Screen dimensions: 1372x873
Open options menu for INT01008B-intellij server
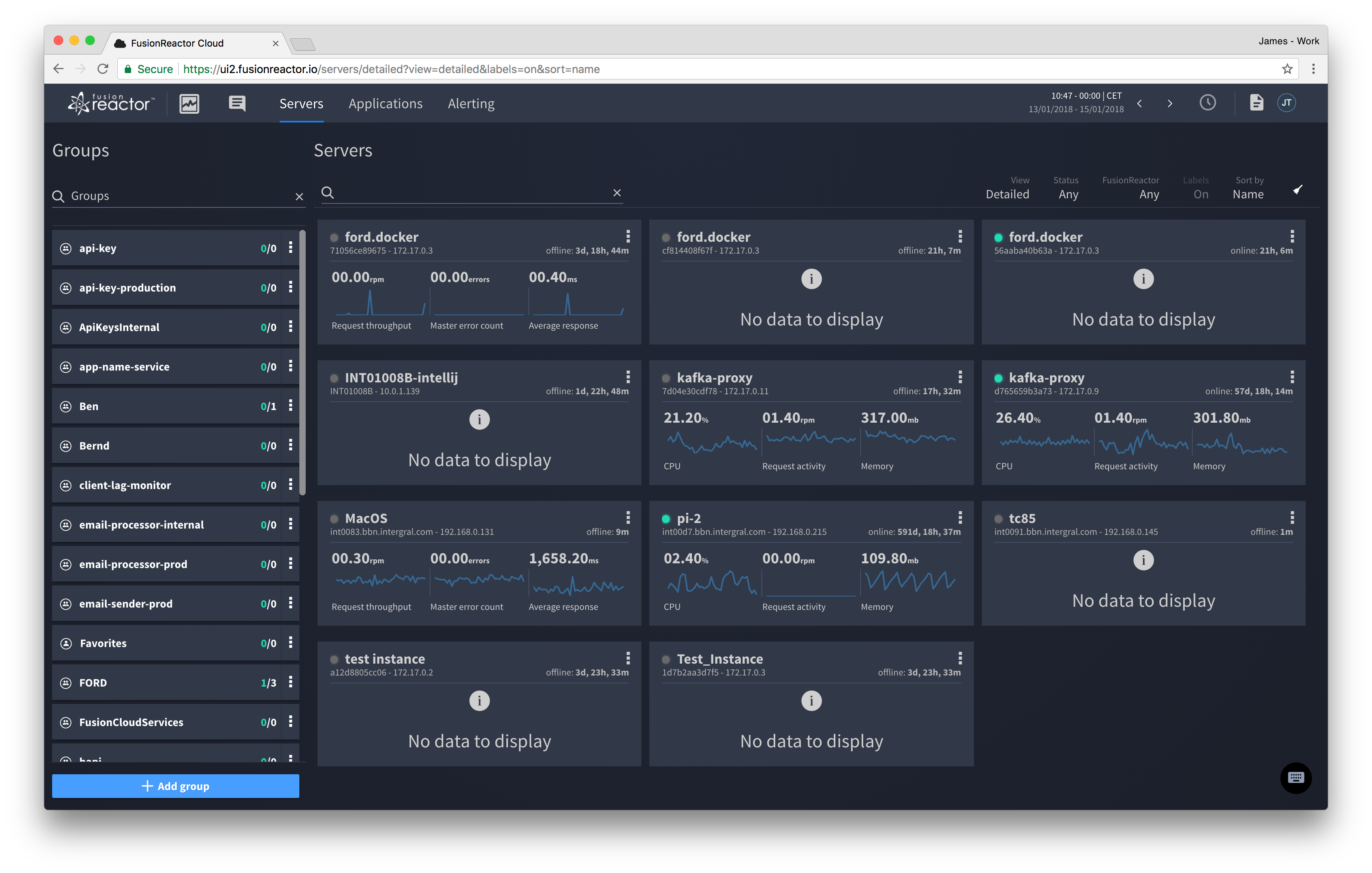tap(628, 377)
